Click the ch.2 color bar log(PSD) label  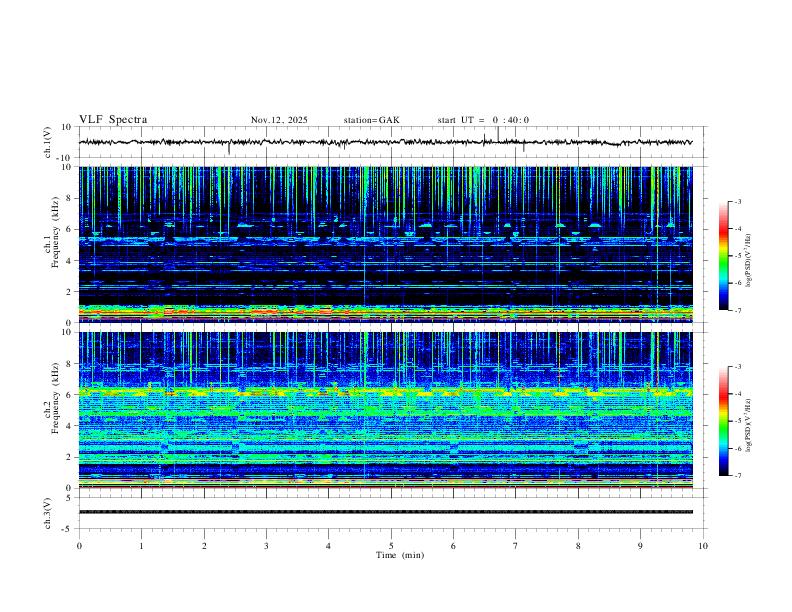coord(749,425)
